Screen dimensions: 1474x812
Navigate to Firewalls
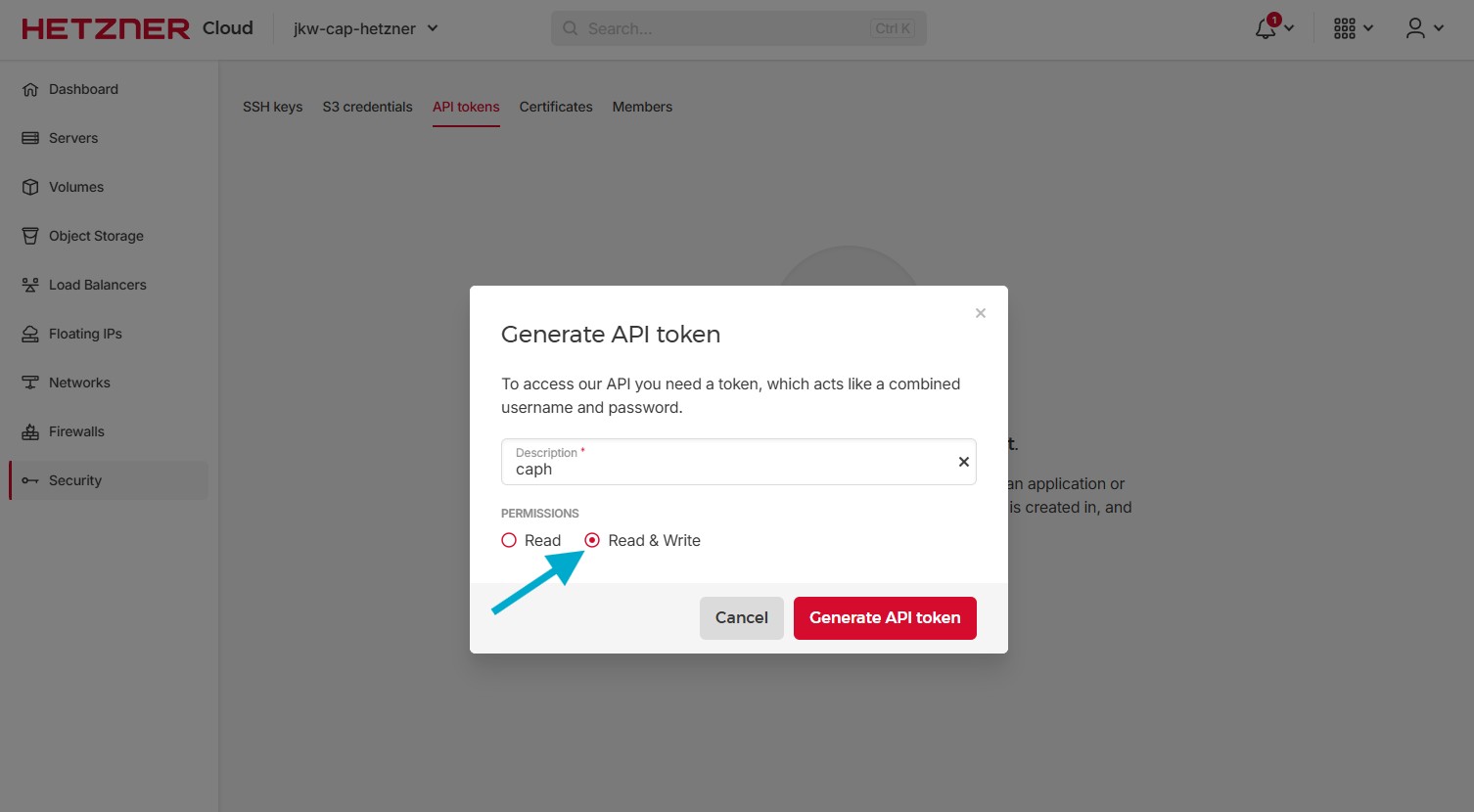[76, 430]
